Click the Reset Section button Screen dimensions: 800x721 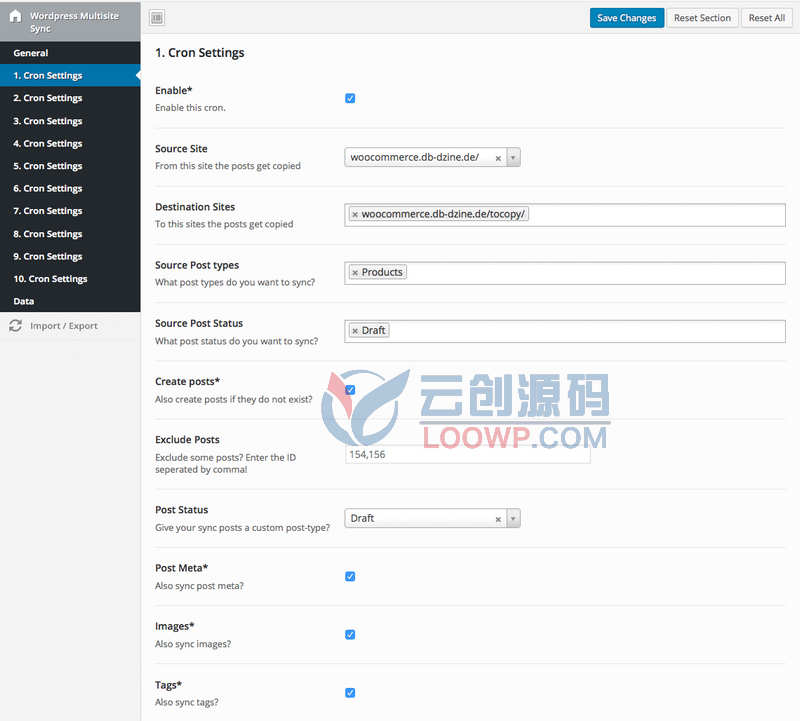(702, 18)
